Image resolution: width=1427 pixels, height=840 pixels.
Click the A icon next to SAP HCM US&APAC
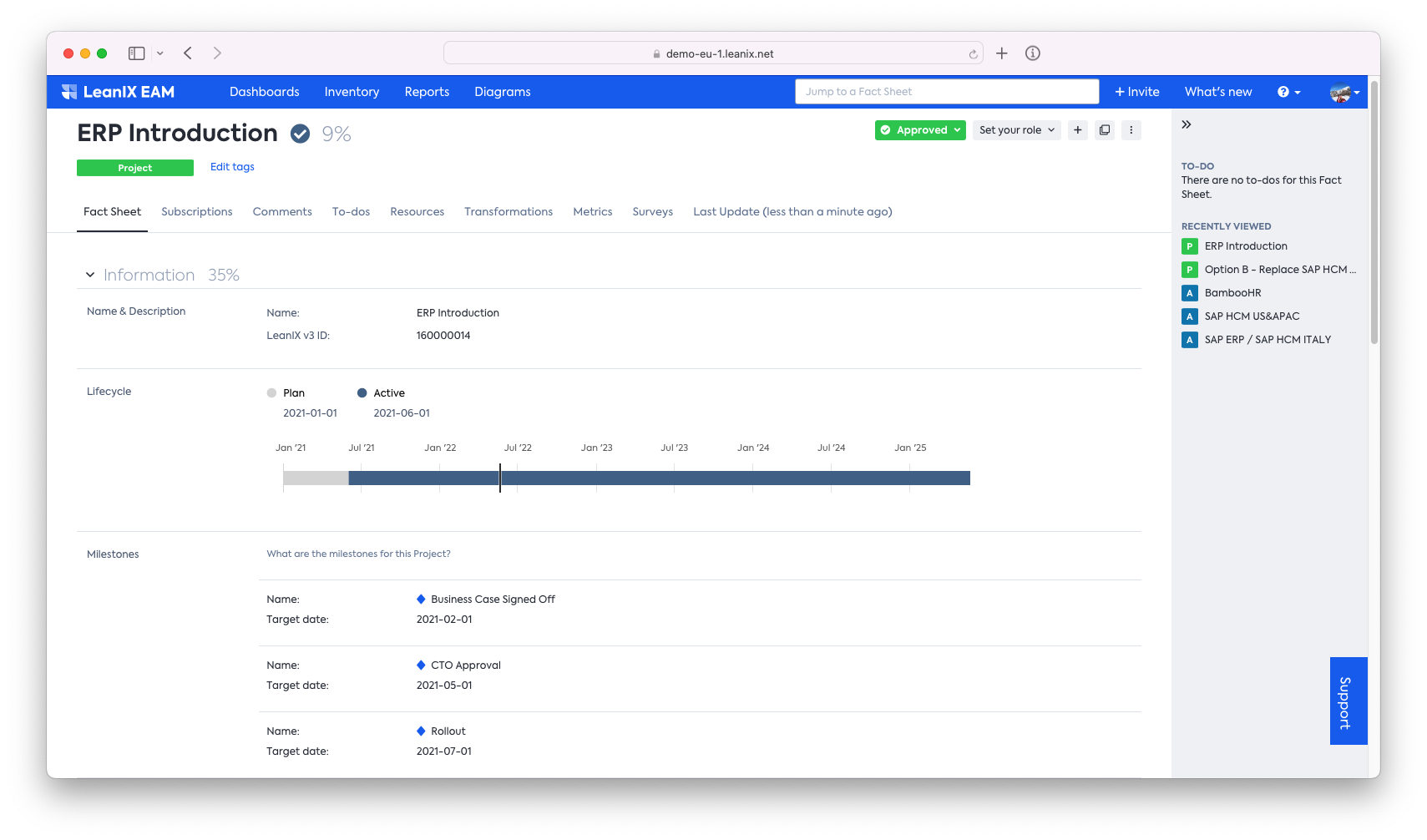tap(1190, 316)
